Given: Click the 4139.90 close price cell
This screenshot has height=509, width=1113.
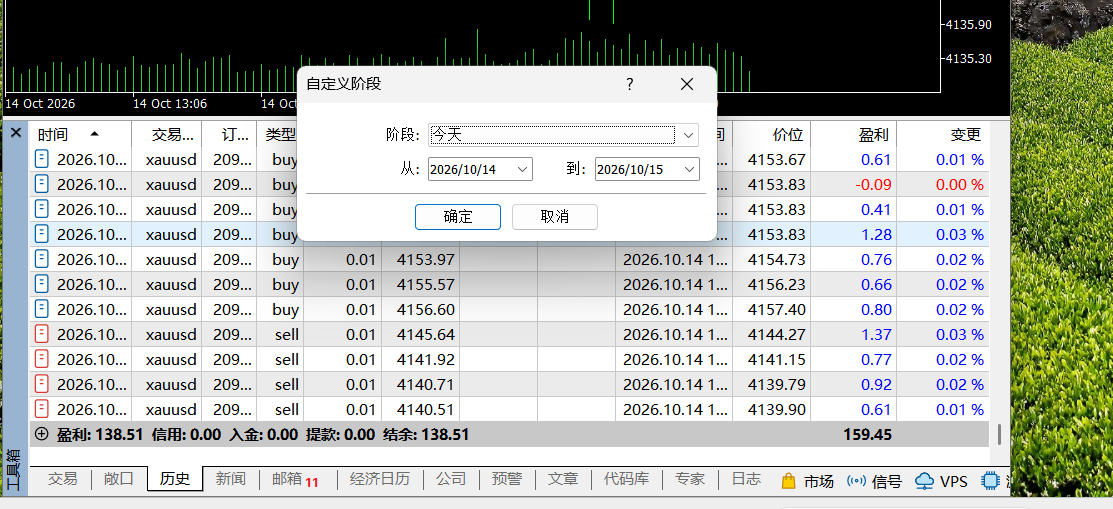Looking at the screenshot, I should [x=777, y=410].
